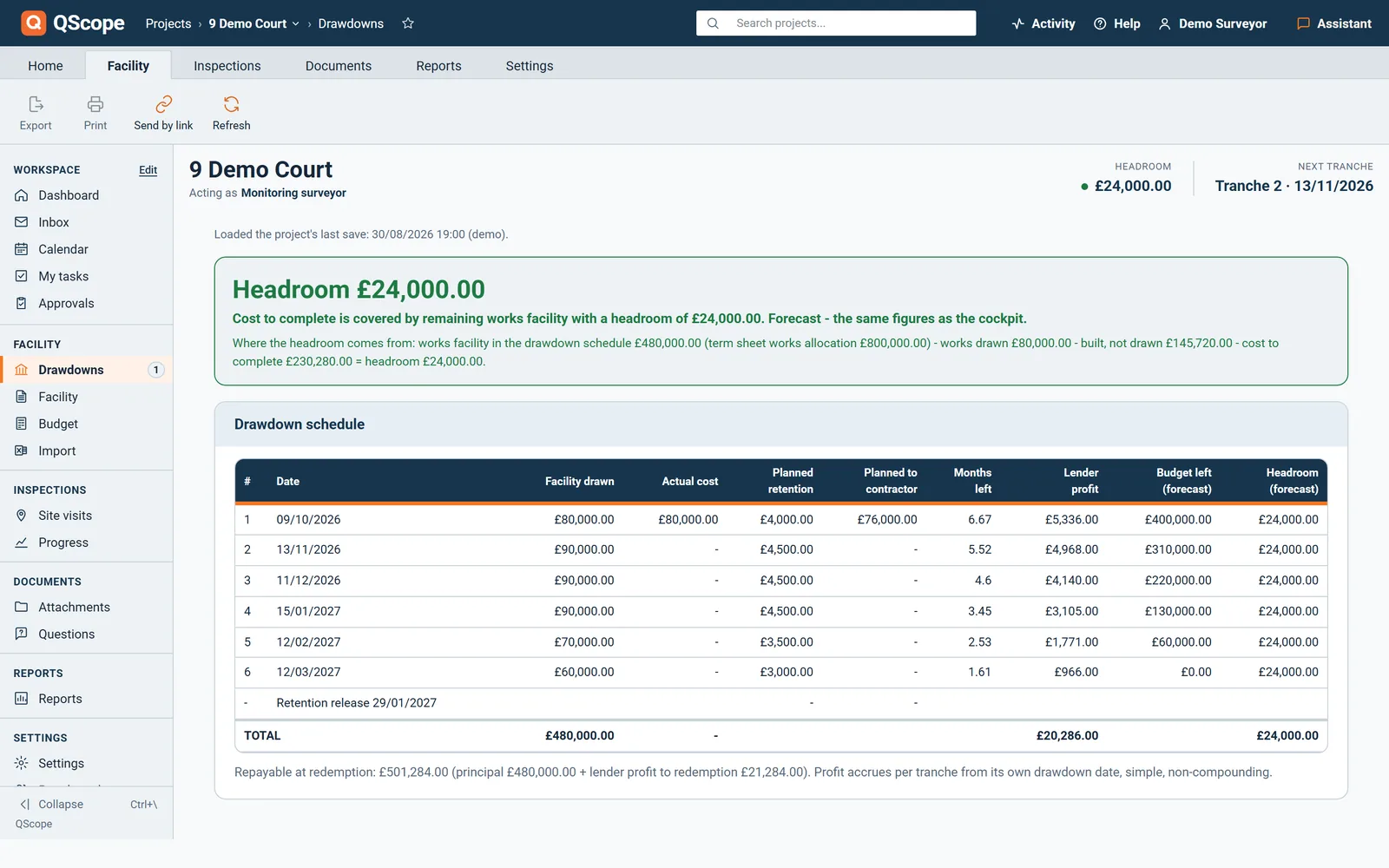Click the £20,286.00 total lender profit
This screenshot has height=868, width=1389.
pos(1067,735)
